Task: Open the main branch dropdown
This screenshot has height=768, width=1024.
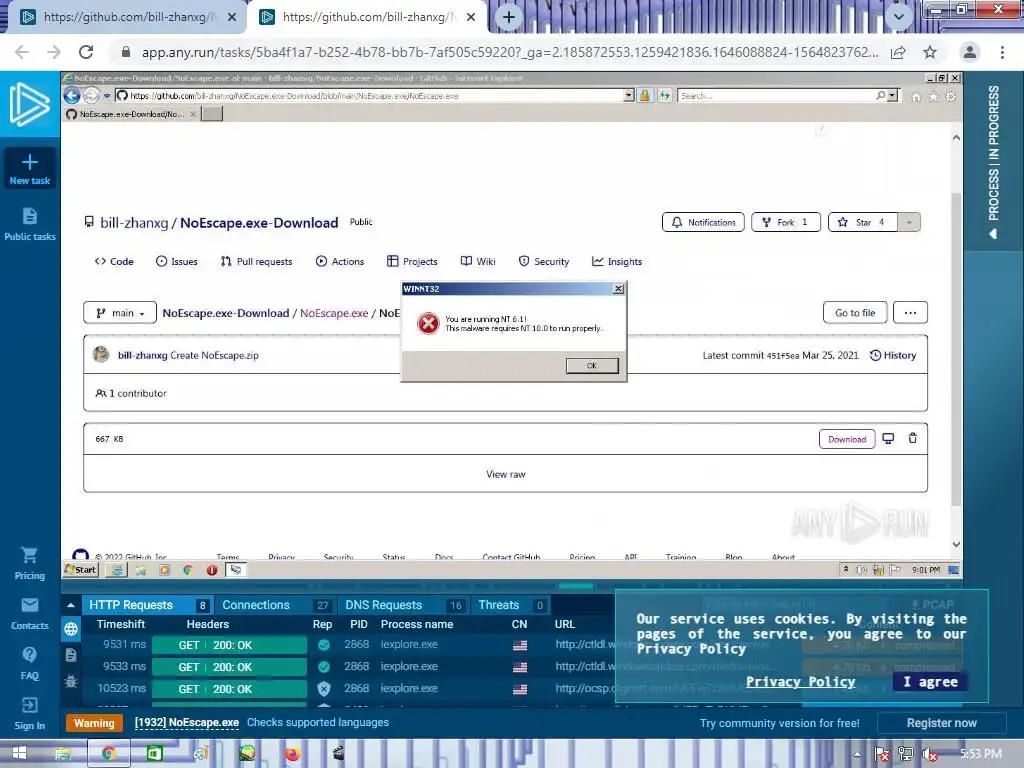Action: point(120,313)
